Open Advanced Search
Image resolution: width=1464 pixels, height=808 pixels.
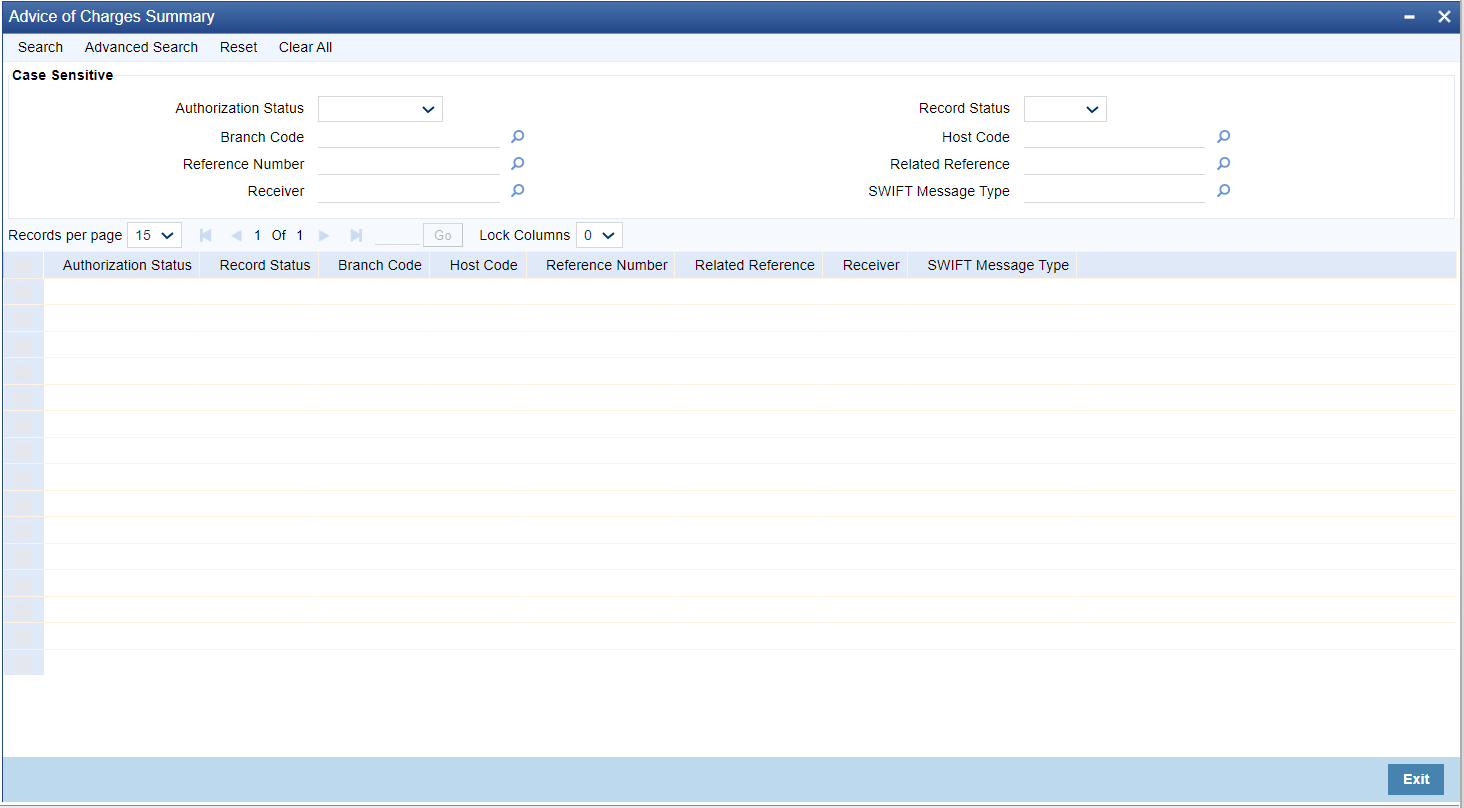[x=141, y=47]
